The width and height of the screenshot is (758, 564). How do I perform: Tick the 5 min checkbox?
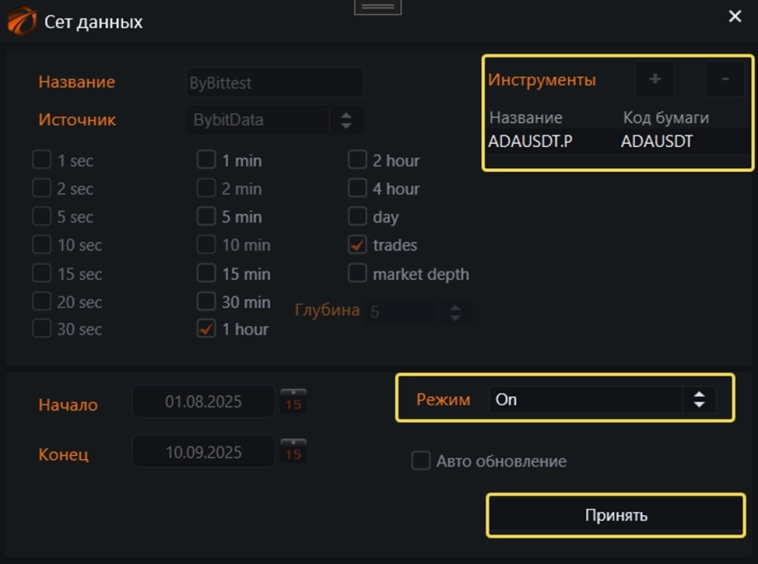coord(206,216)
